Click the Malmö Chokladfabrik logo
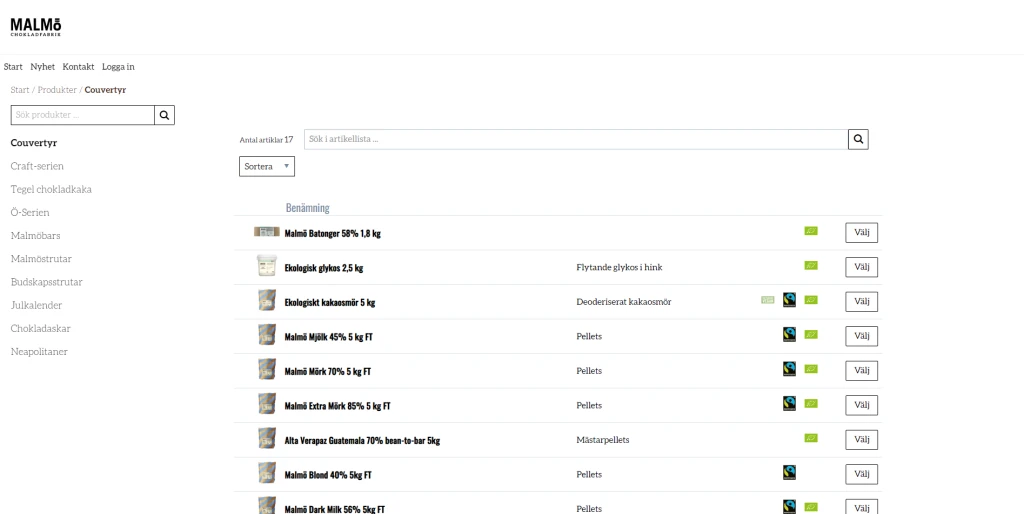This screenshot has width=1024, height=514. [x=36, y=27]
